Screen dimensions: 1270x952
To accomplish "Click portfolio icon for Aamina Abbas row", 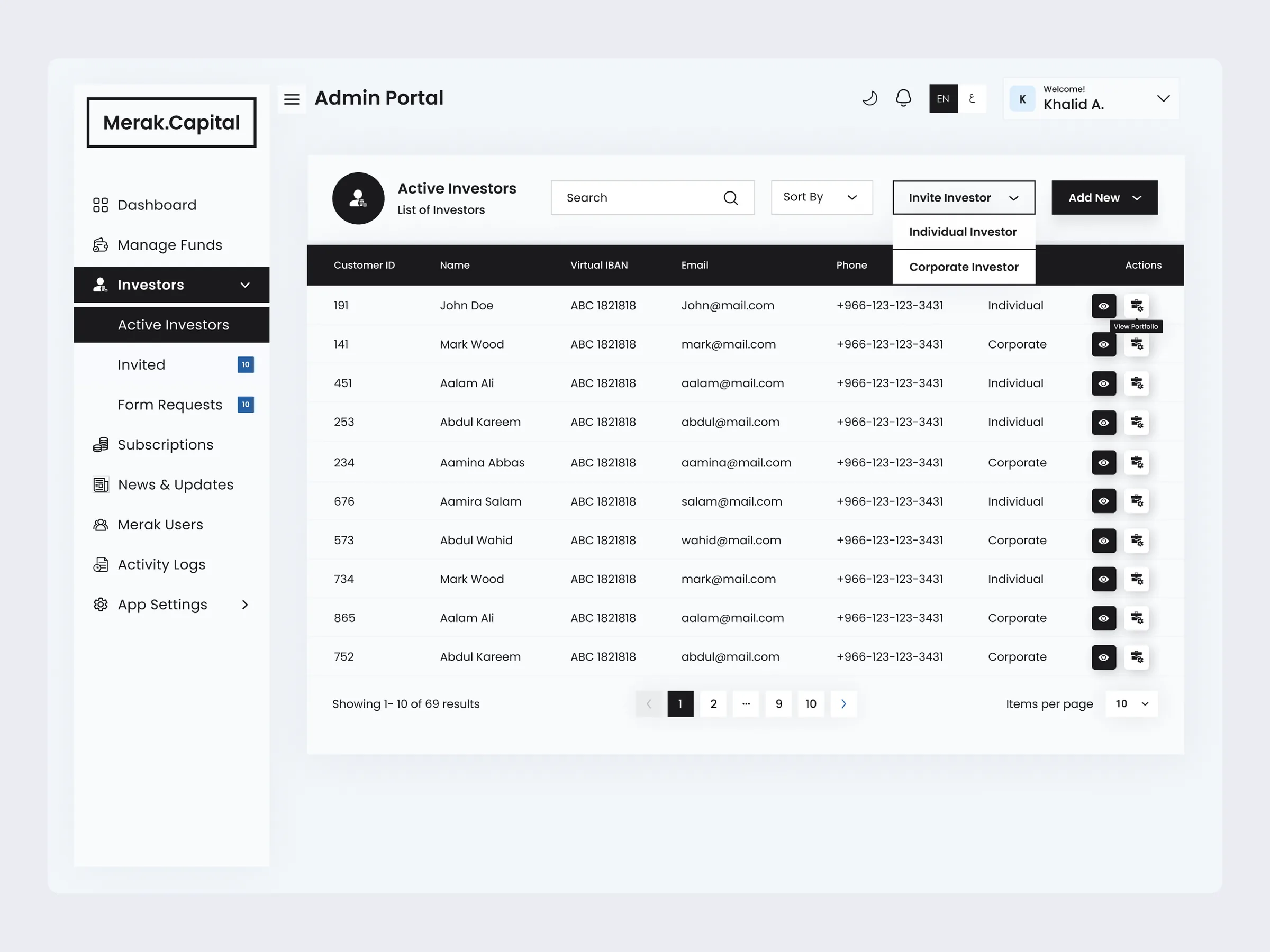I will point(1136,463).
